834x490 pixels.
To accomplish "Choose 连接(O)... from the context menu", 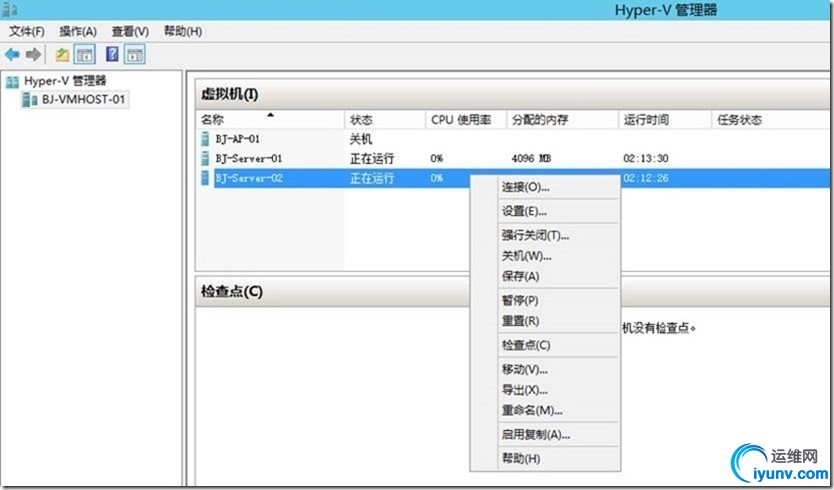I will pos(546,187).
